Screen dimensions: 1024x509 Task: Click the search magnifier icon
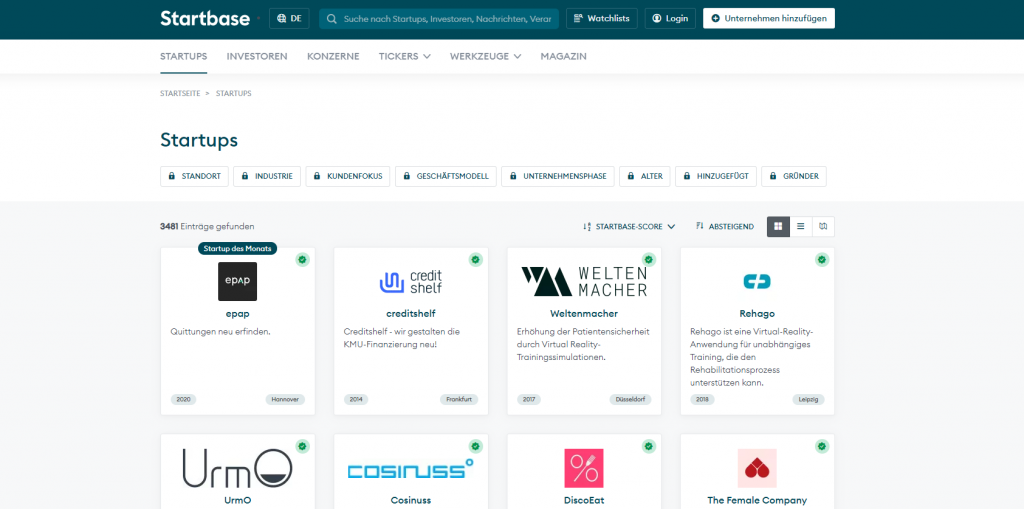click(332, 19)
